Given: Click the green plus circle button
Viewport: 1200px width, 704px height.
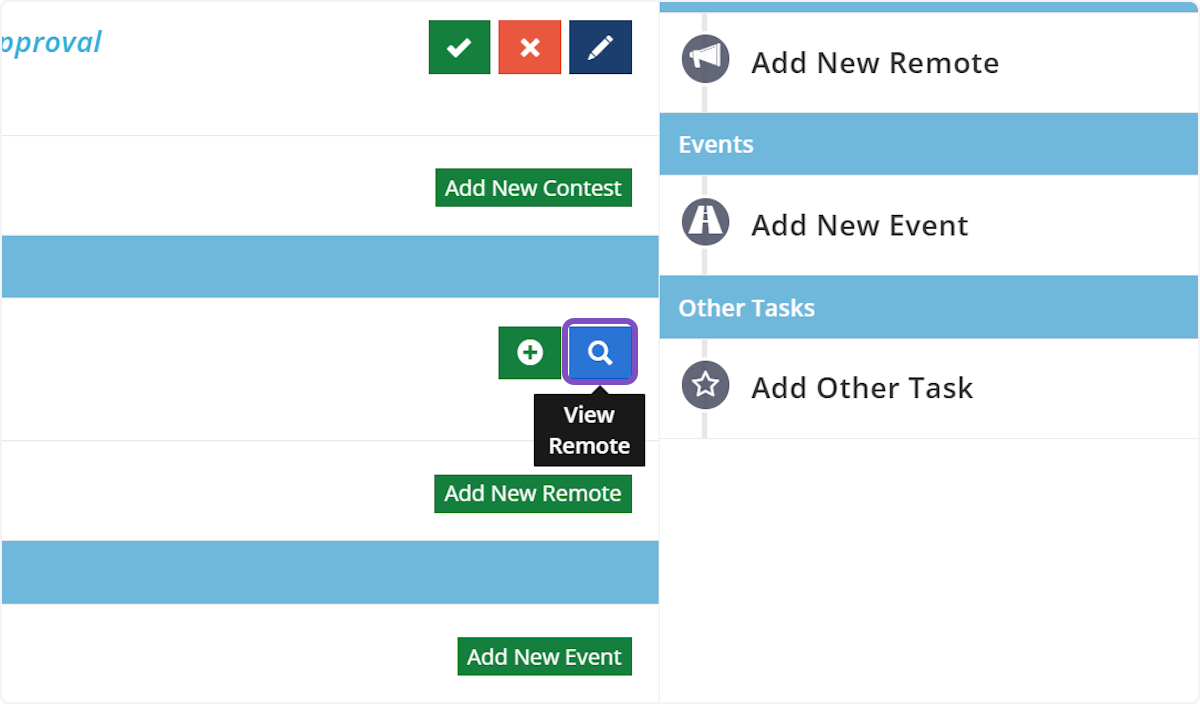Looking at the screenshot, I should [x=529, y=353].
